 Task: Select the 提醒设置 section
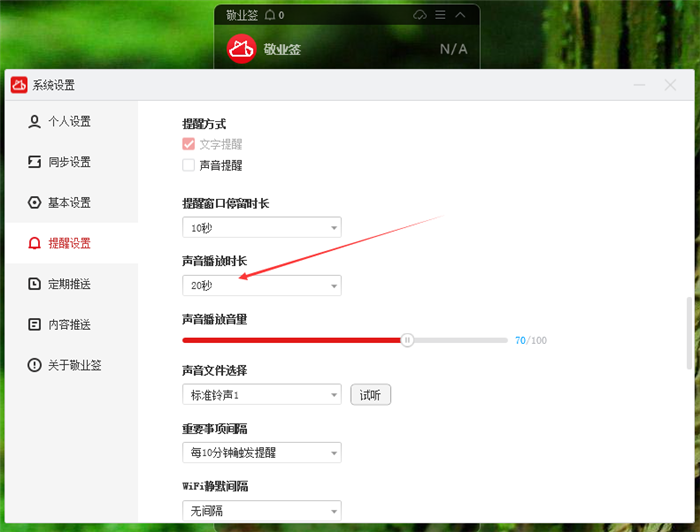(72, 243)
